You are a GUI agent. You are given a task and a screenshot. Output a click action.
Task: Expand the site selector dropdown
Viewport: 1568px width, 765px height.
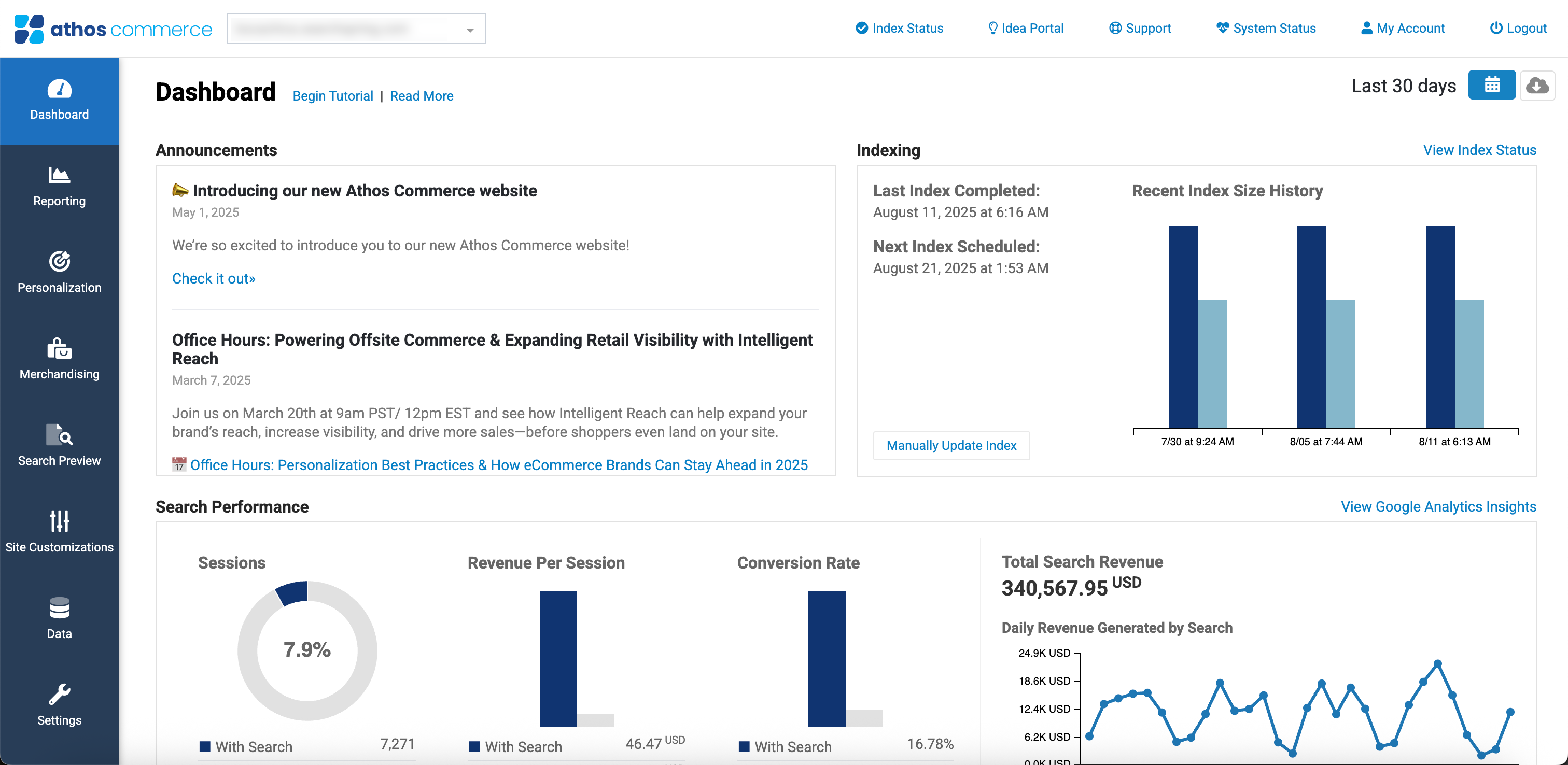(x=470, y=29)
